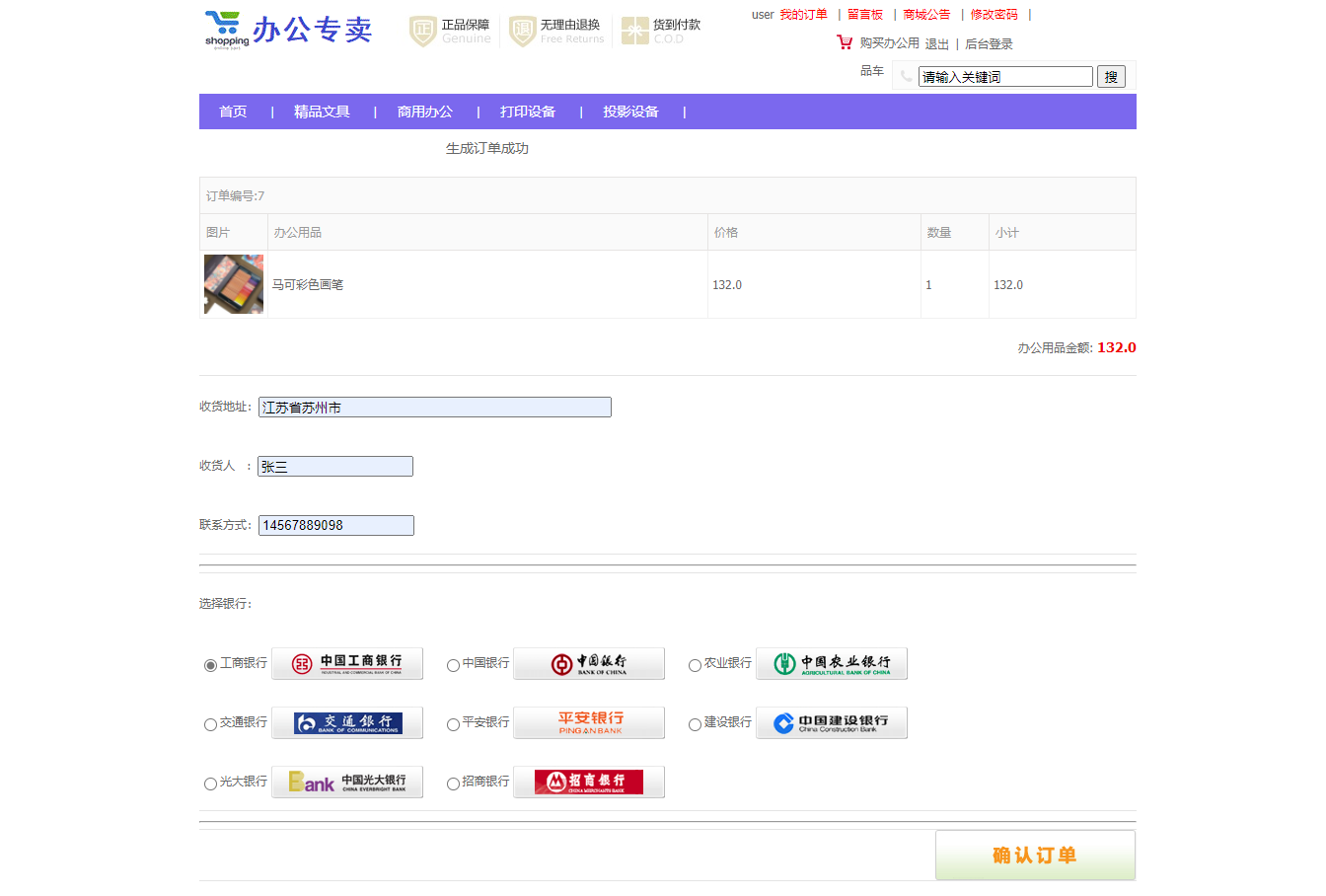Click the 中国工商银行 bank logo
This screenshot has width=1326, height=896.
346,663
